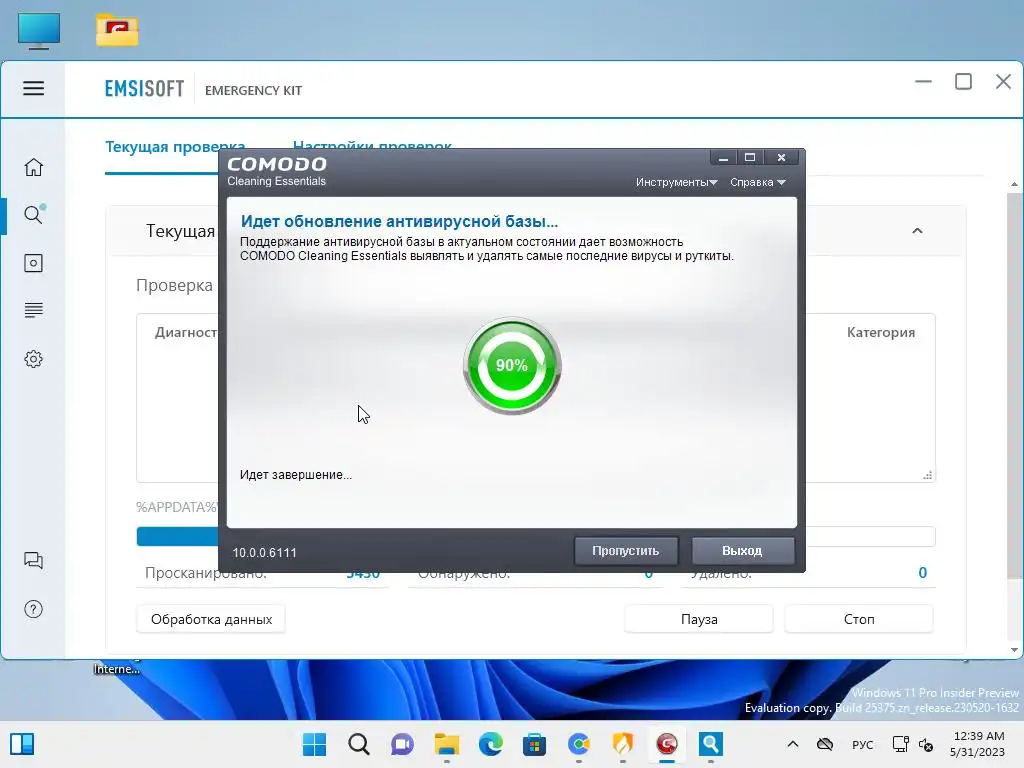This screenshot has height=768, width=1024.
Task: Minimize the COMODO Cleaning Essentials window
Action: click(723, 158)
